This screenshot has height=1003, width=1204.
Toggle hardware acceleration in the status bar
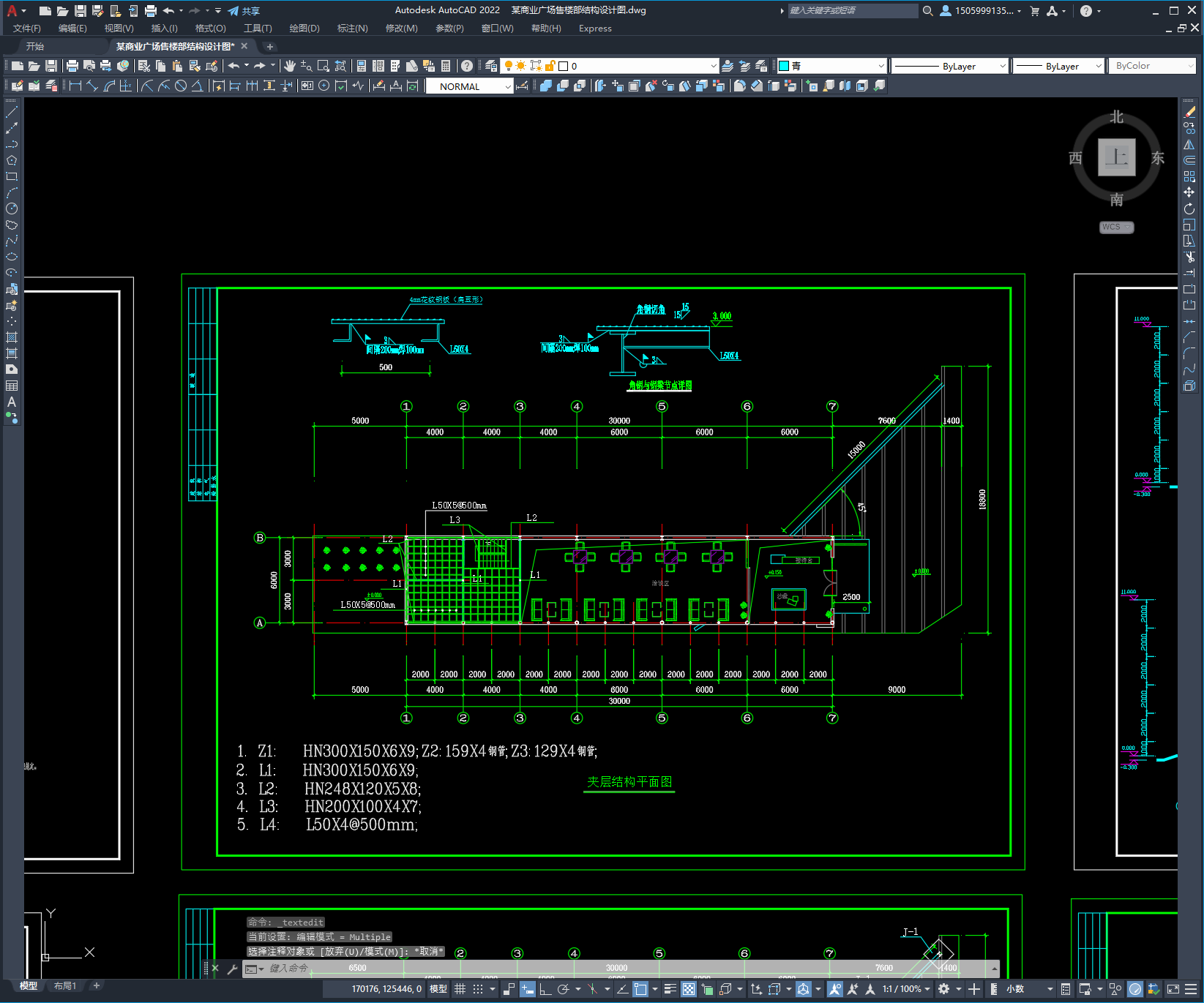point(1135,989)
